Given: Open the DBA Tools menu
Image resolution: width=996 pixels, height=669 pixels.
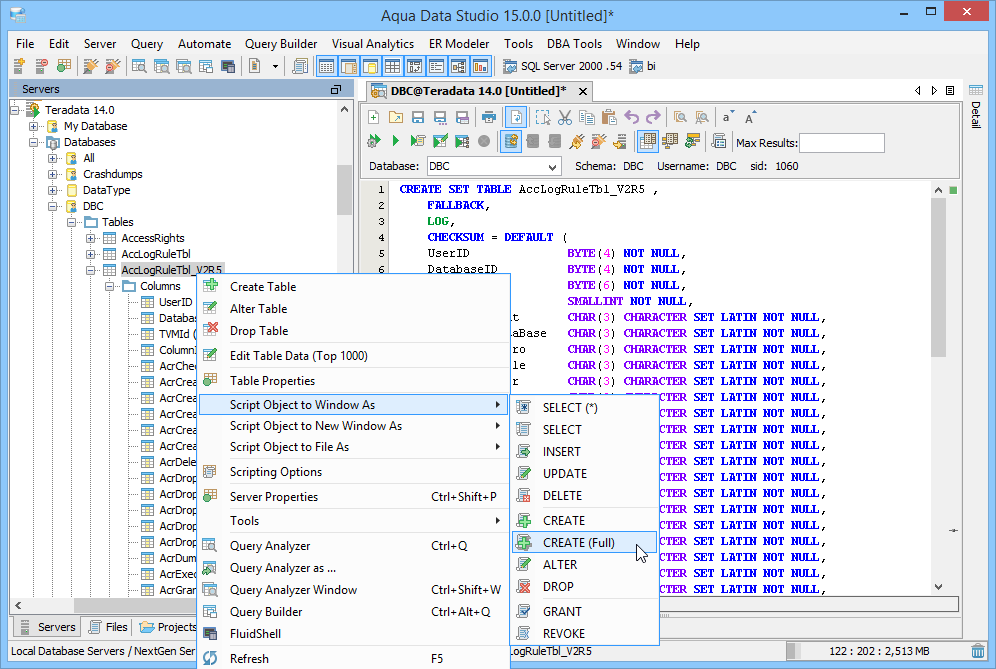Looking at the screenshot, I should pos(574,44).
